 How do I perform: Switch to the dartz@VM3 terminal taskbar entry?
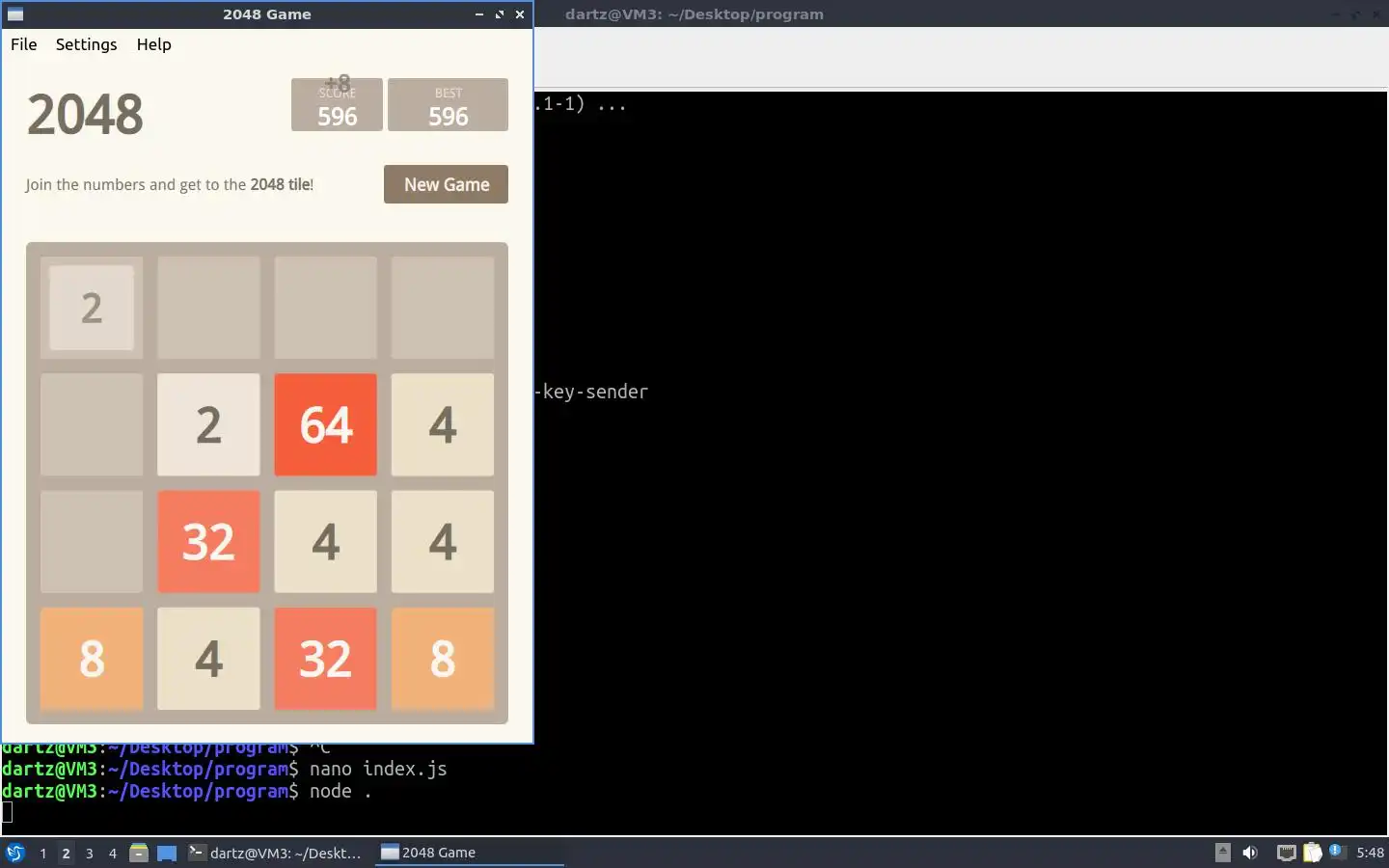click(276, 853)
